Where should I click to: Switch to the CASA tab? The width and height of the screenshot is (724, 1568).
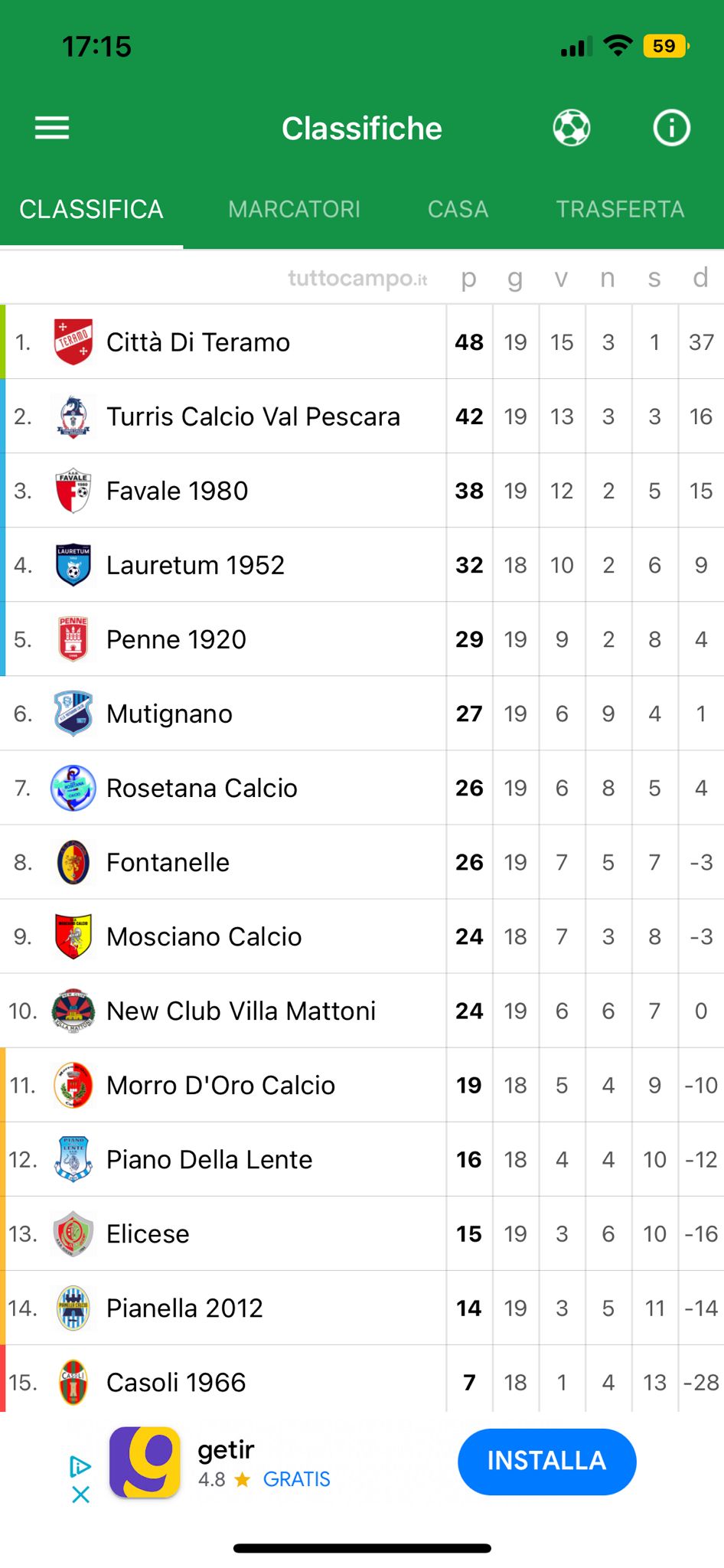(458, 209)
